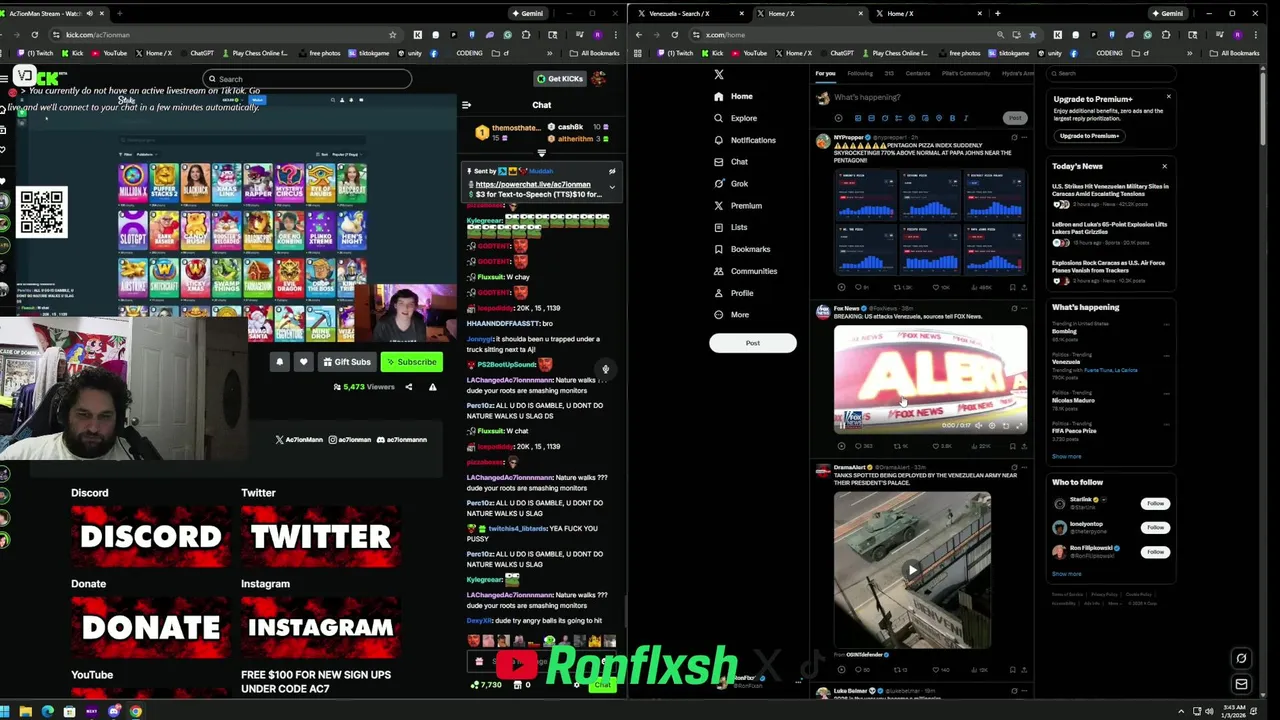Bookmark the NYPrepper pizza index post
Viewport: 1280px width, 720px height.
click(1012, 287)
